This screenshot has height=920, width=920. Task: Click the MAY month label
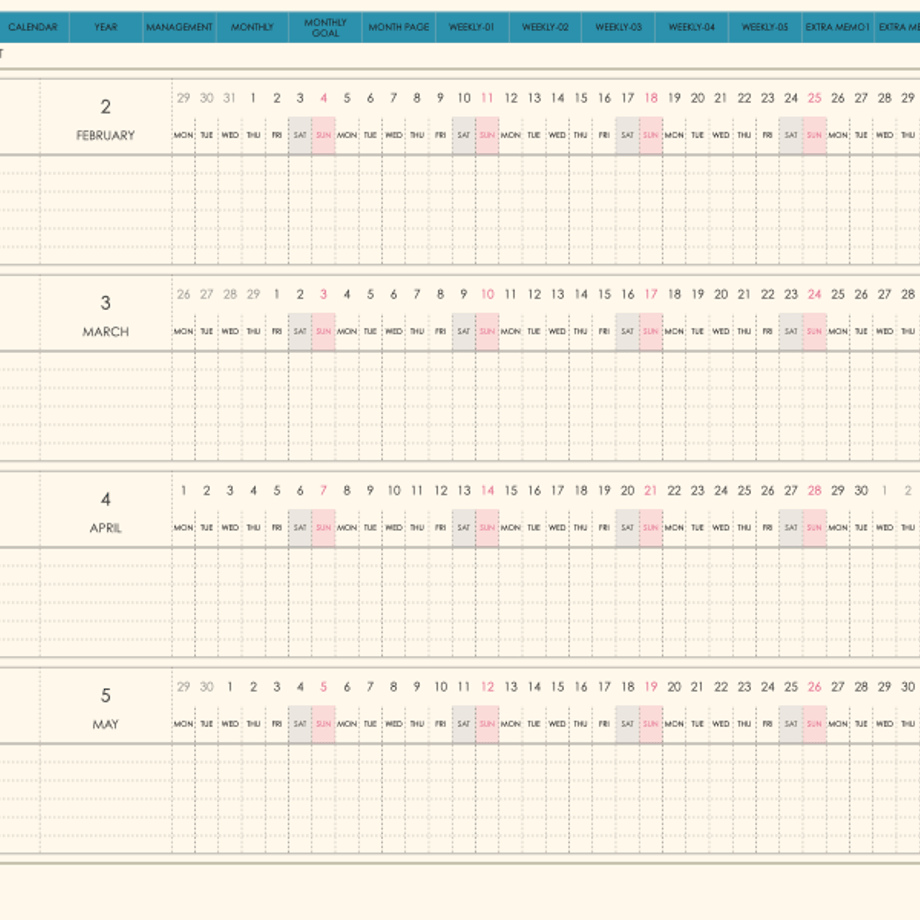(x=106, y=725)
